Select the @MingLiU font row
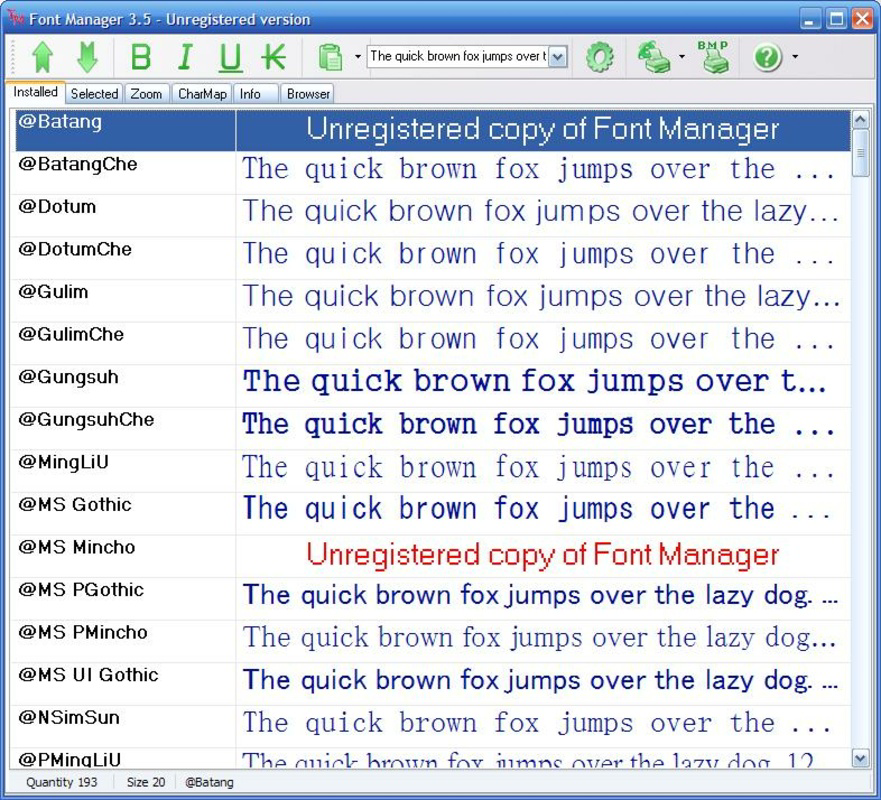The width and height of the screenshot is (881, 800). pyautogui.click(x=433, y=471)
